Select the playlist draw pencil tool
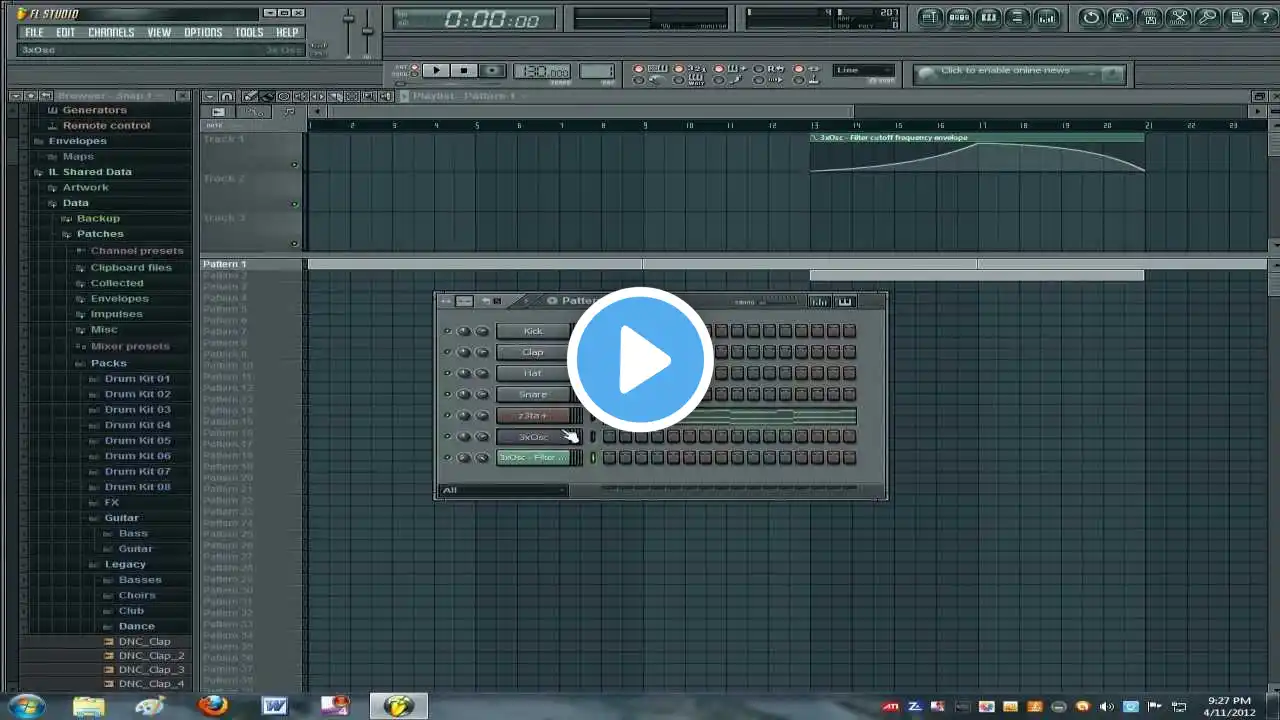Viewport: 1280px width, 720px height. point(249,96)
